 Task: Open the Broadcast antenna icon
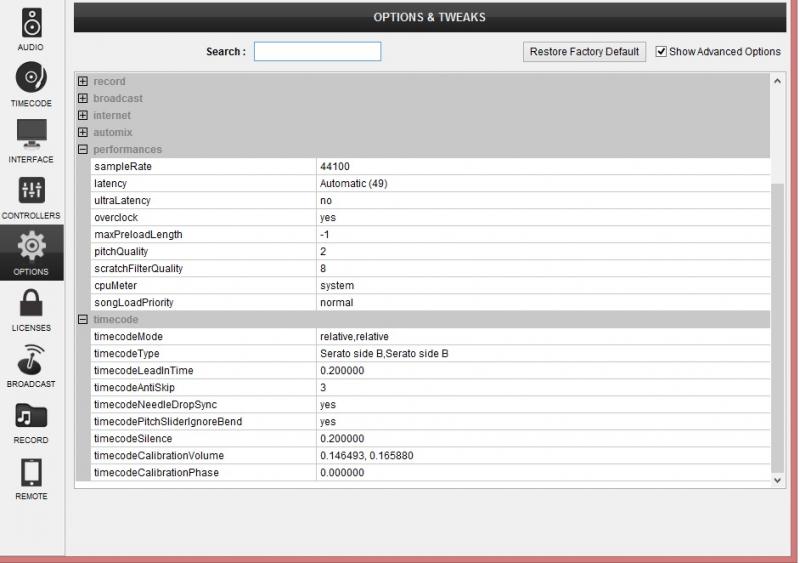click(31, 358)
